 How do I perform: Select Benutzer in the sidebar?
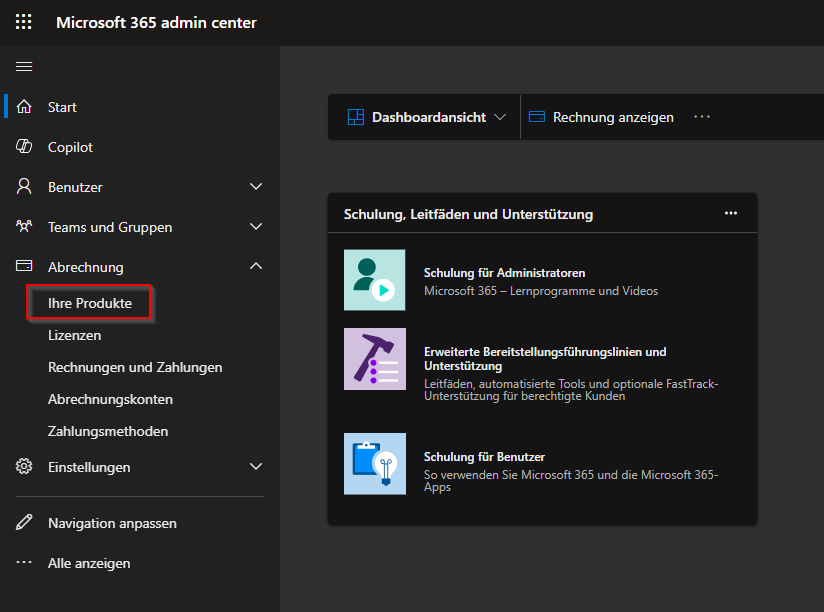(x=75, y=187)
